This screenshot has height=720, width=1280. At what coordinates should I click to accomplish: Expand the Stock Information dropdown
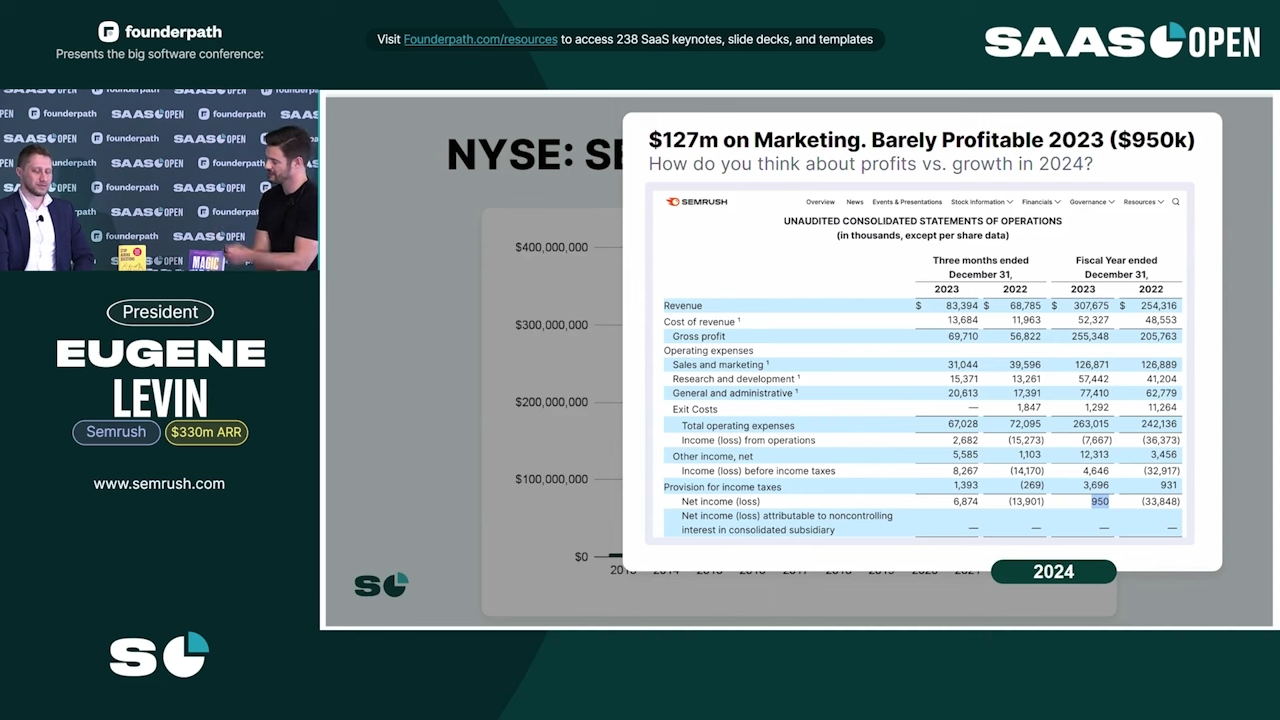coord(982,202)
